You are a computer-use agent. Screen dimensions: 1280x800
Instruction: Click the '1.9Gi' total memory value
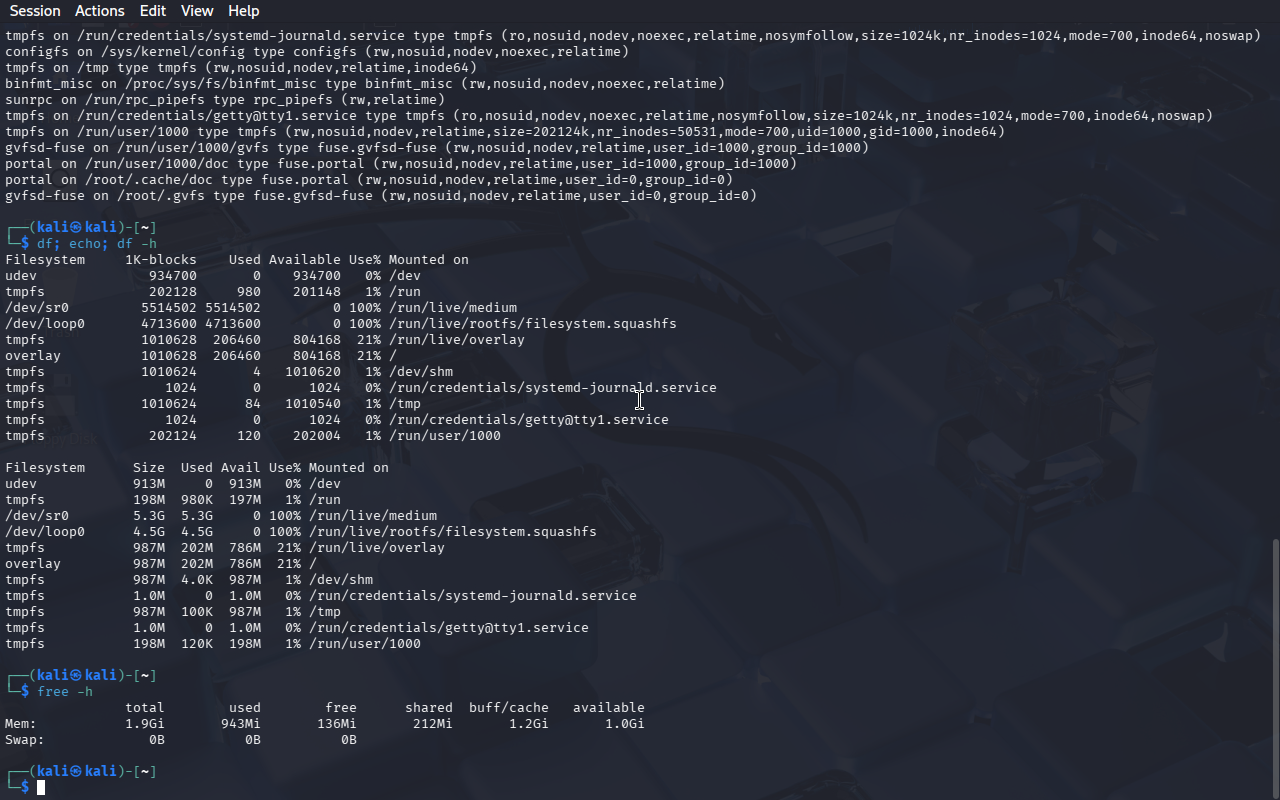click(144, 723)
